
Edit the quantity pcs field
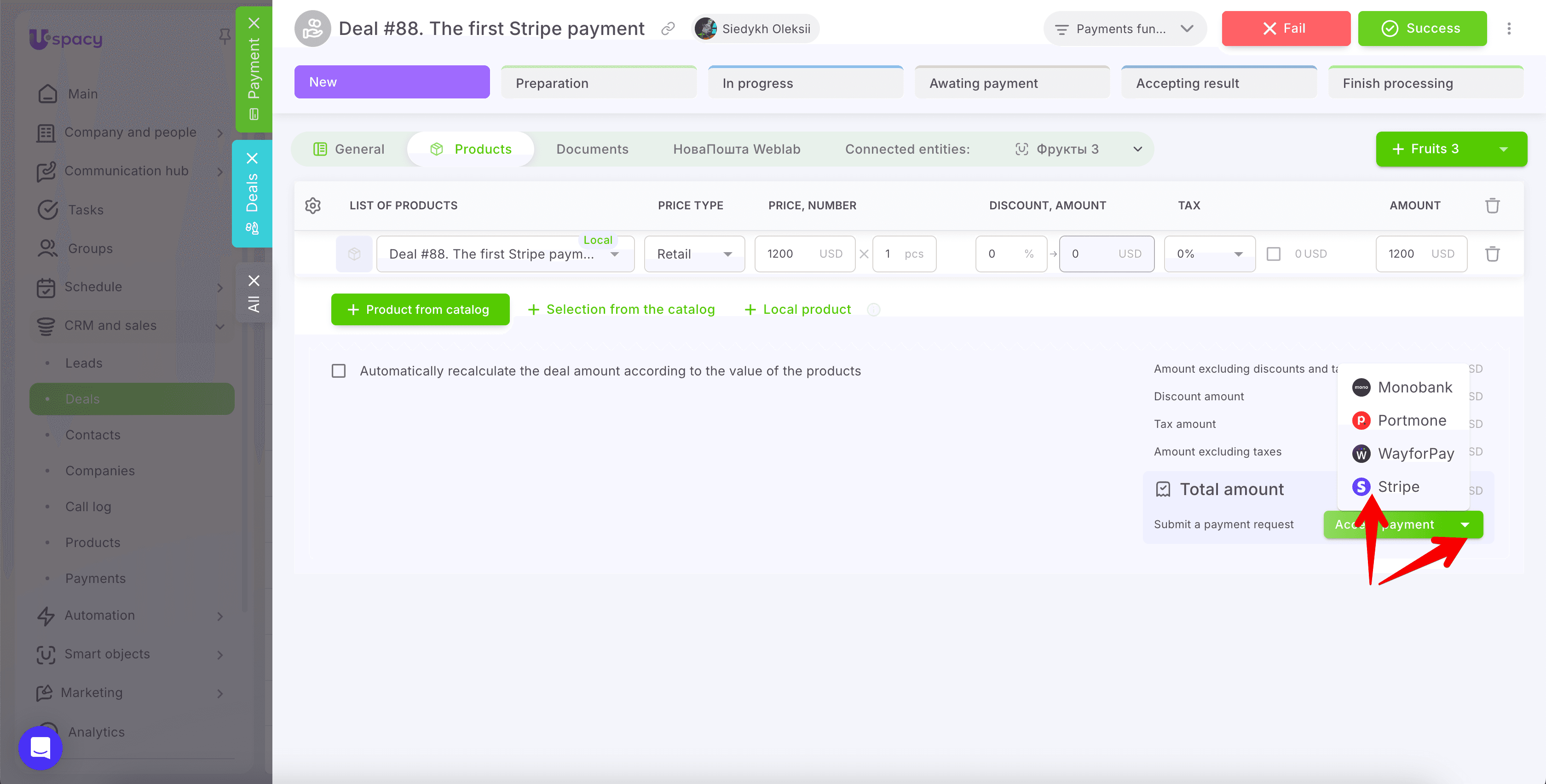tap(904, 254)
